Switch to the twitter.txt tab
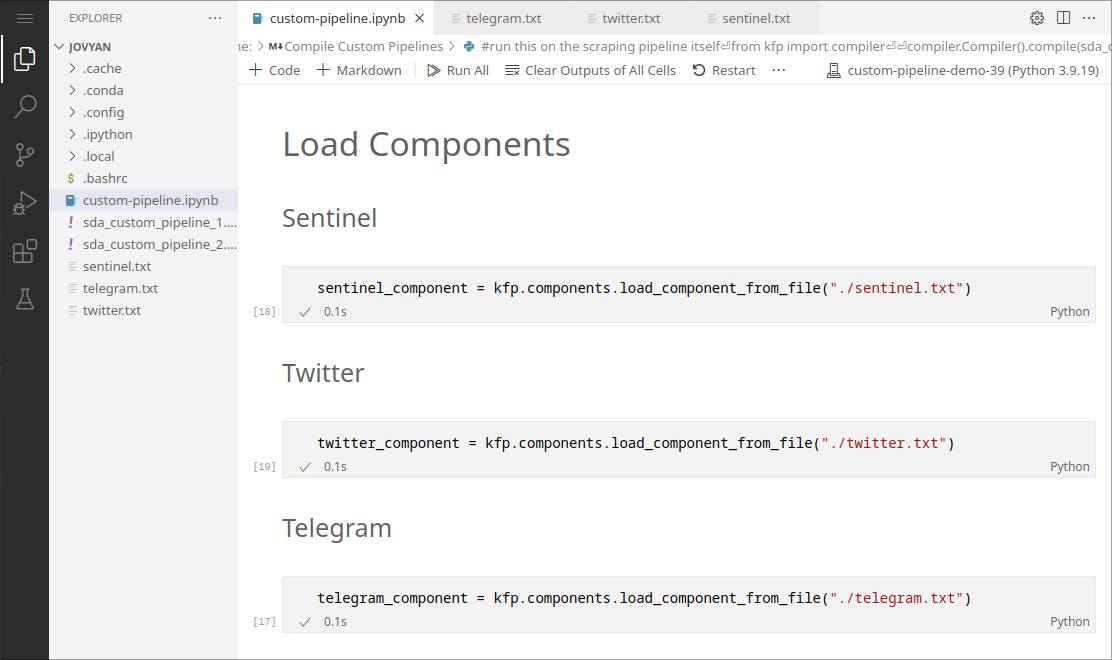Image resolution: width=1112 pixels, height=660 pixels. tap(631, 18)
